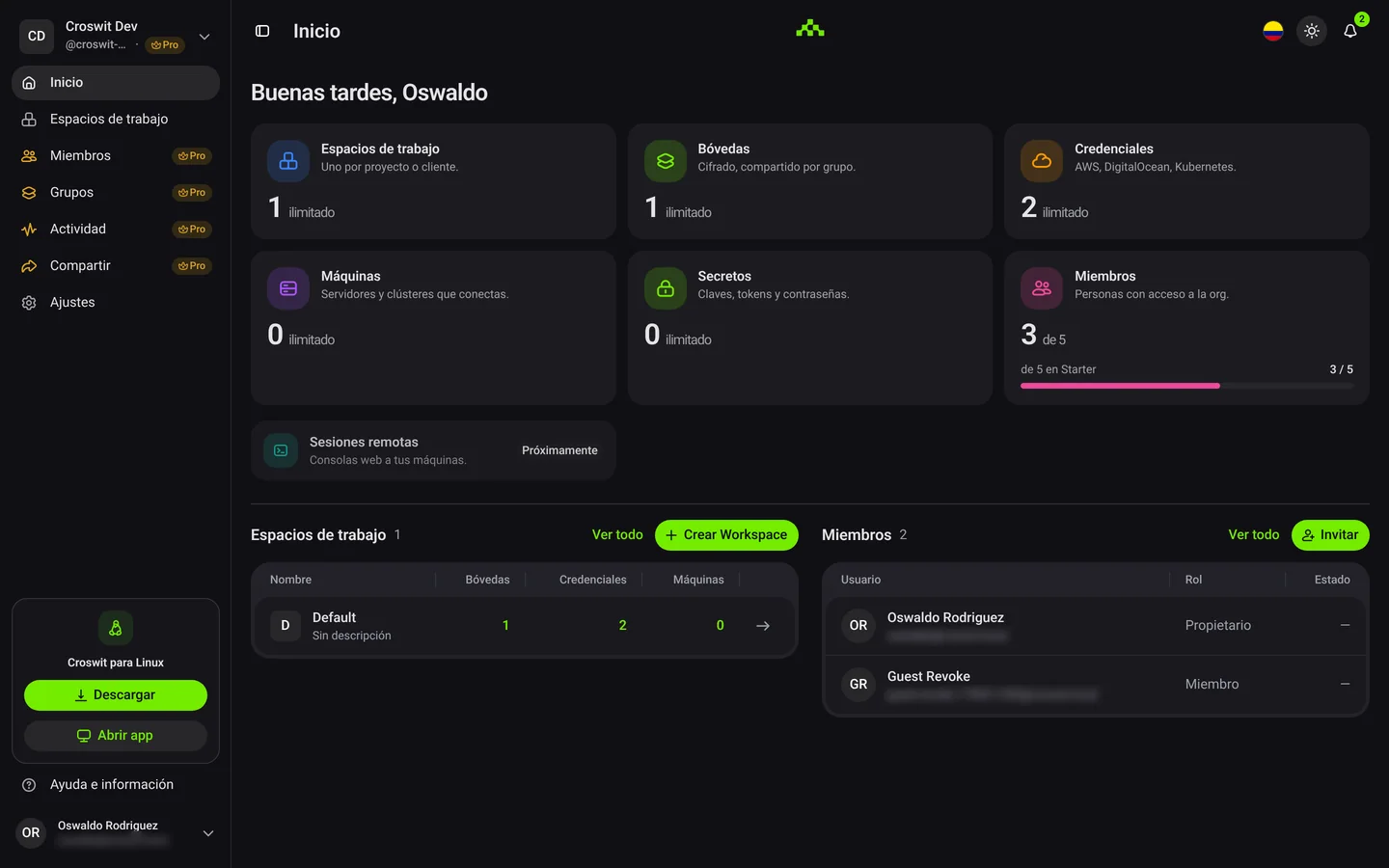
Task: Click the members usage progress bar
Action: click(x=1187, y=386)
